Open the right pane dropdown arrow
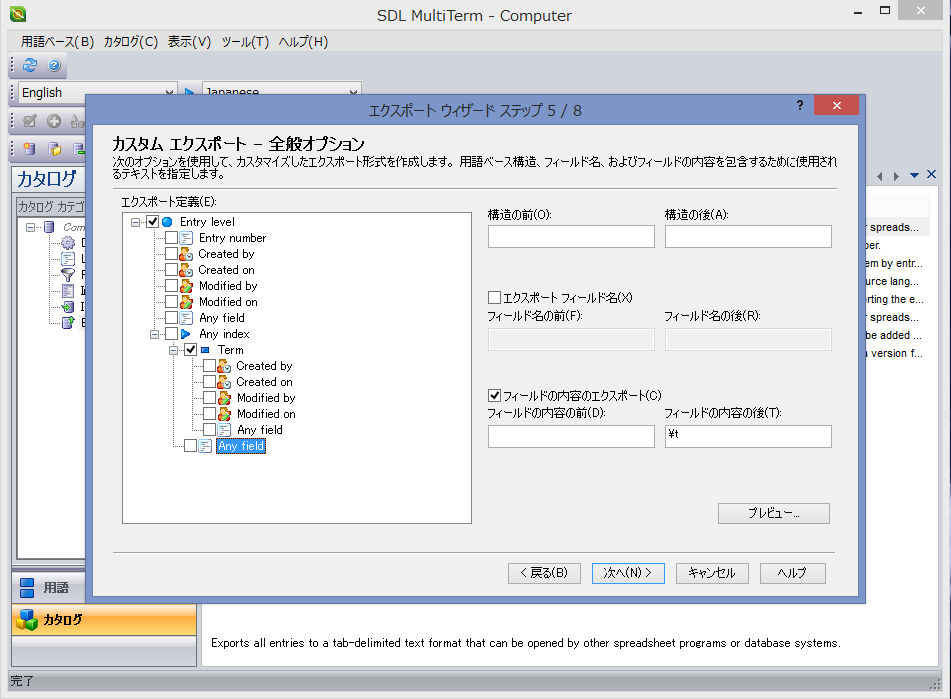Image resolution: width=951 pixels, height=699 pixels. pyautogui.click(x=915, y=176)
